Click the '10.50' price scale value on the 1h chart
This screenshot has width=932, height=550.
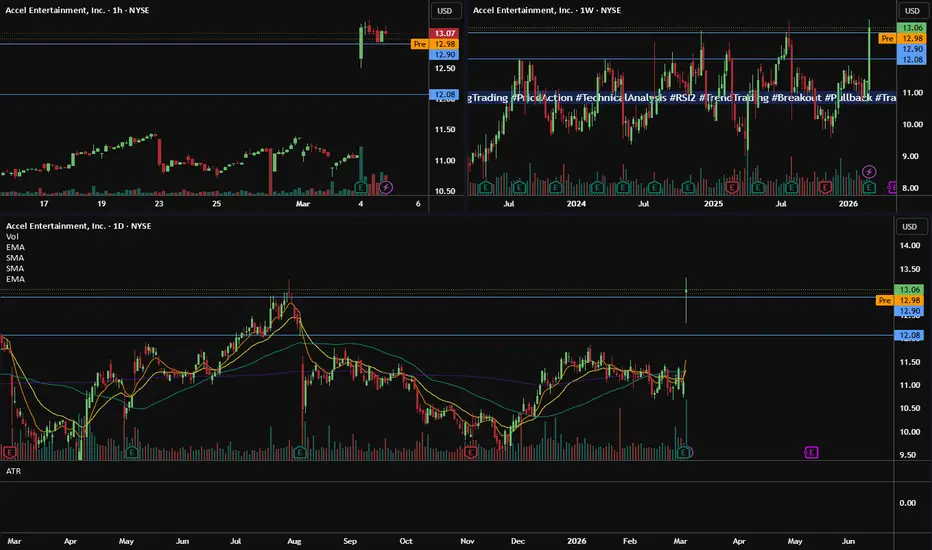pyautogui.click(x=445, y=191)
